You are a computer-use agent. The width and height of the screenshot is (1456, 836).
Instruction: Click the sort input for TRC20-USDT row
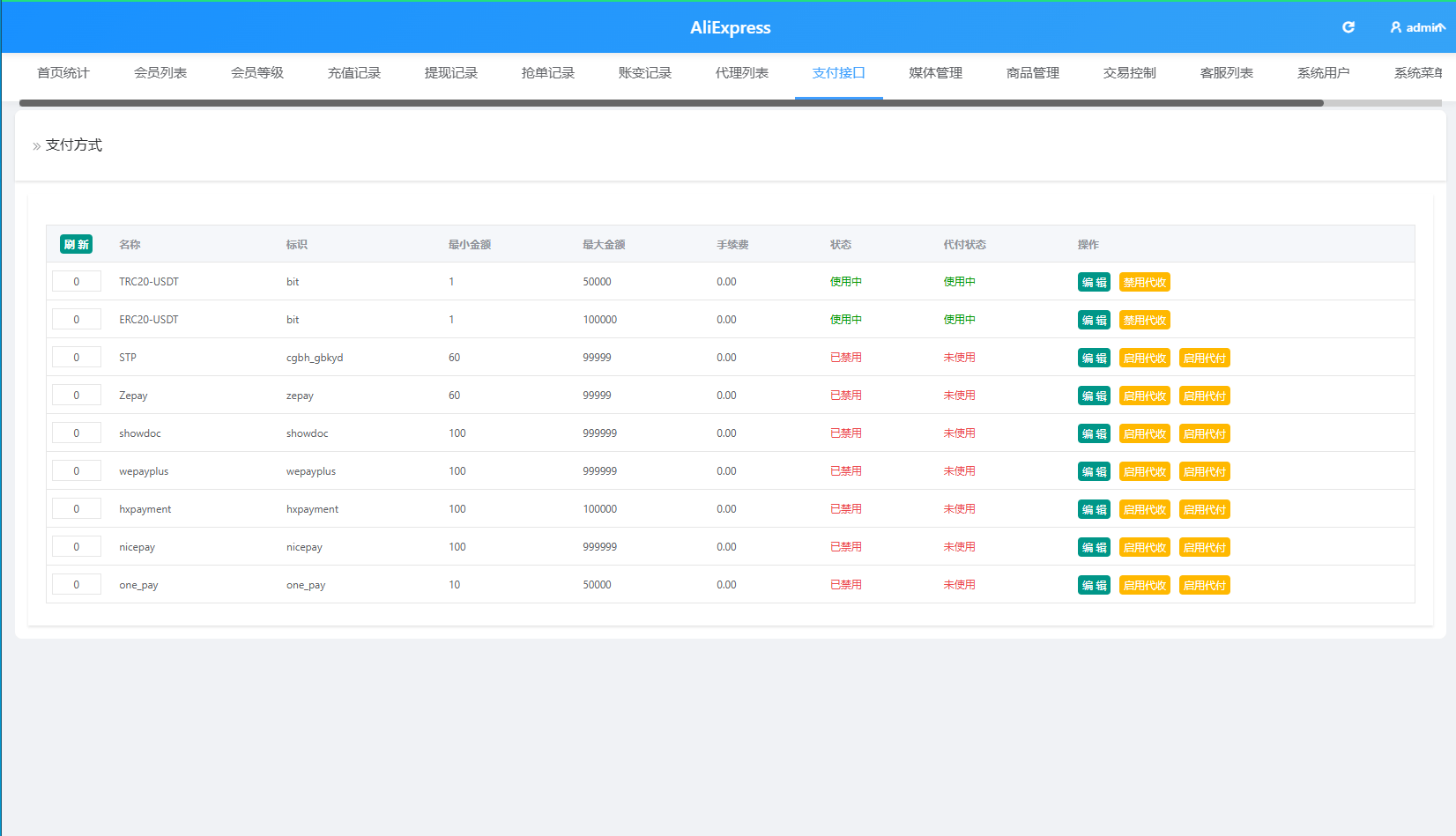(76, 282)
